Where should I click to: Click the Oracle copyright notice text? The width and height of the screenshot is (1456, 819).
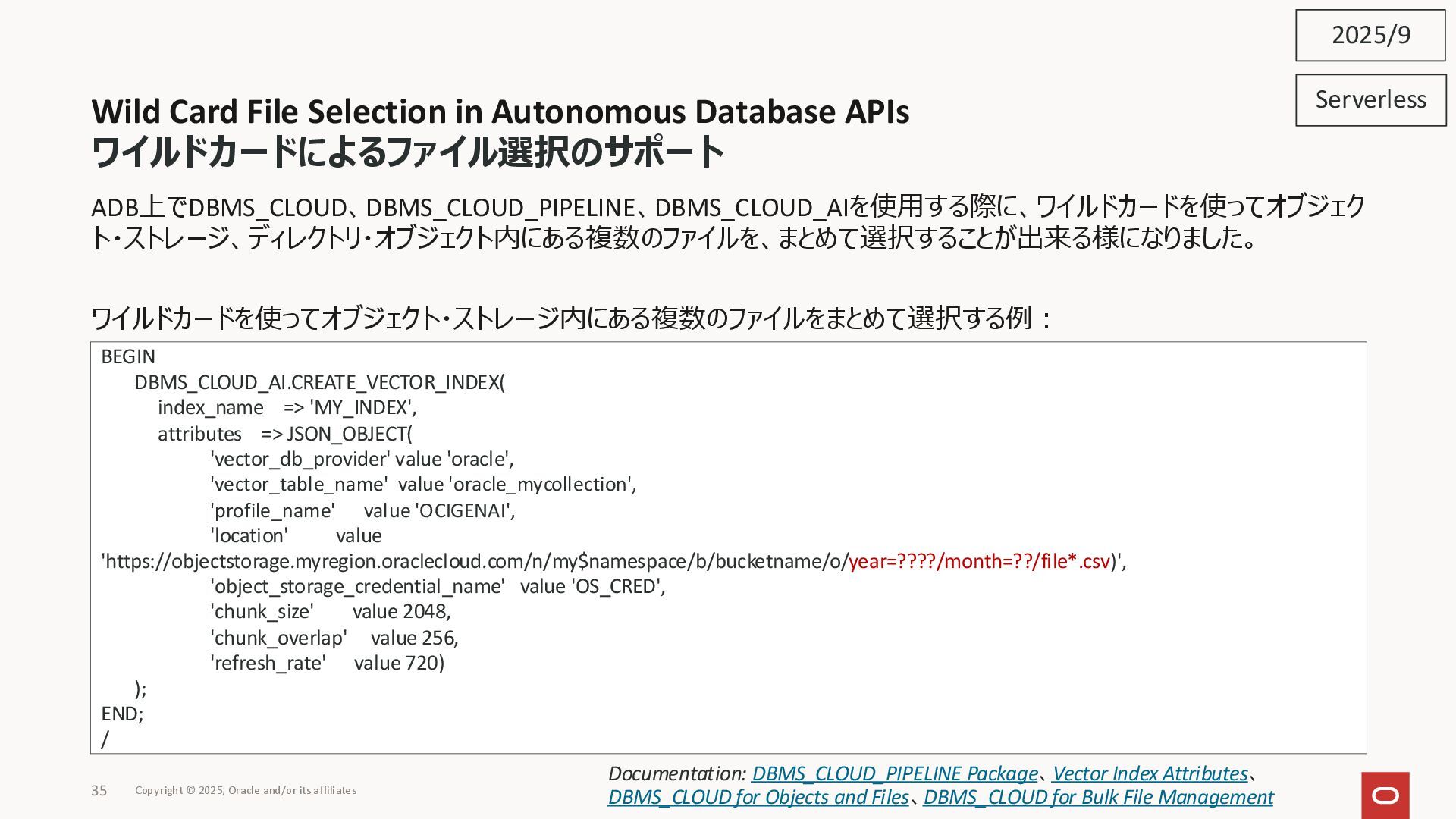click(246, 790)
